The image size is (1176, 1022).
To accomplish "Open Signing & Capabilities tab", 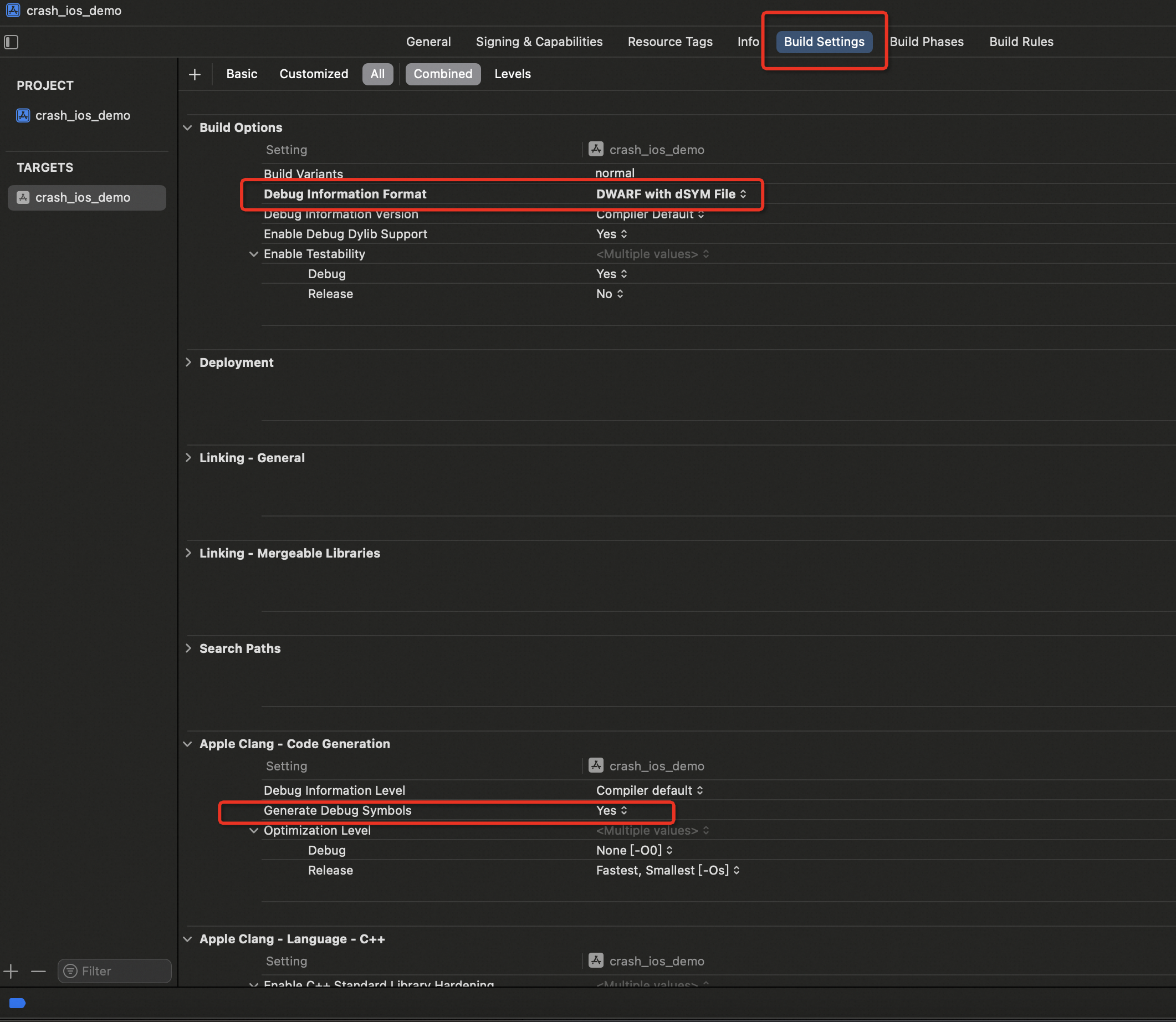I will (539, 42).
